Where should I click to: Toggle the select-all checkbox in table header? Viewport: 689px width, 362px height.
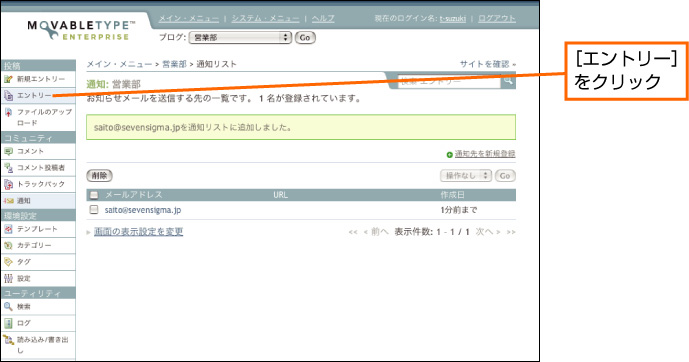click(x=94, y=195)
